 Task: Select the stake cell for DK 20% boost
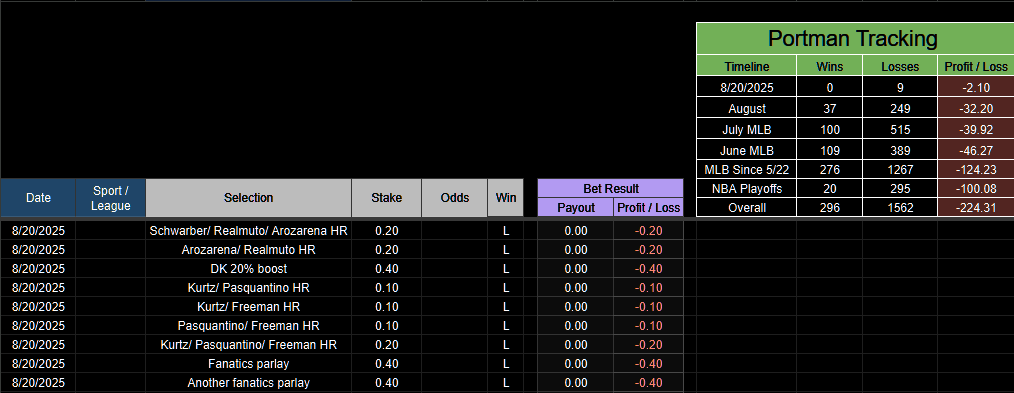click(x=387, y=268)
